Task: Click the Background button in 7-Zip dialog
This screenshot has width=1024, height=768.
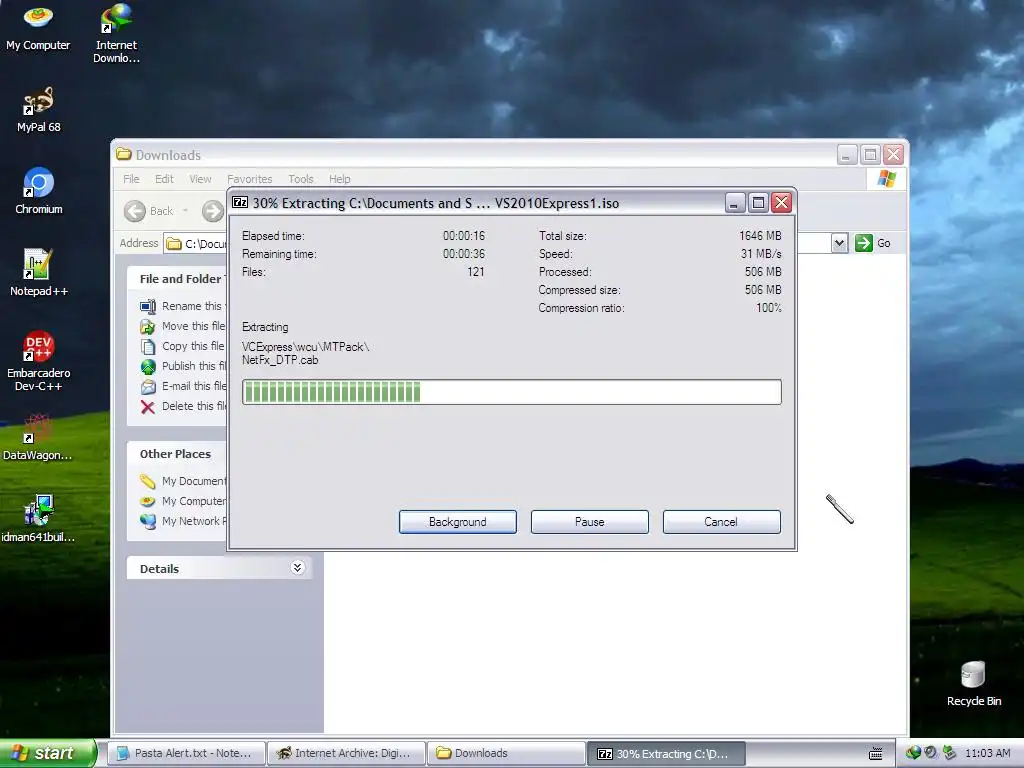Action: click(x=458, y=522)
